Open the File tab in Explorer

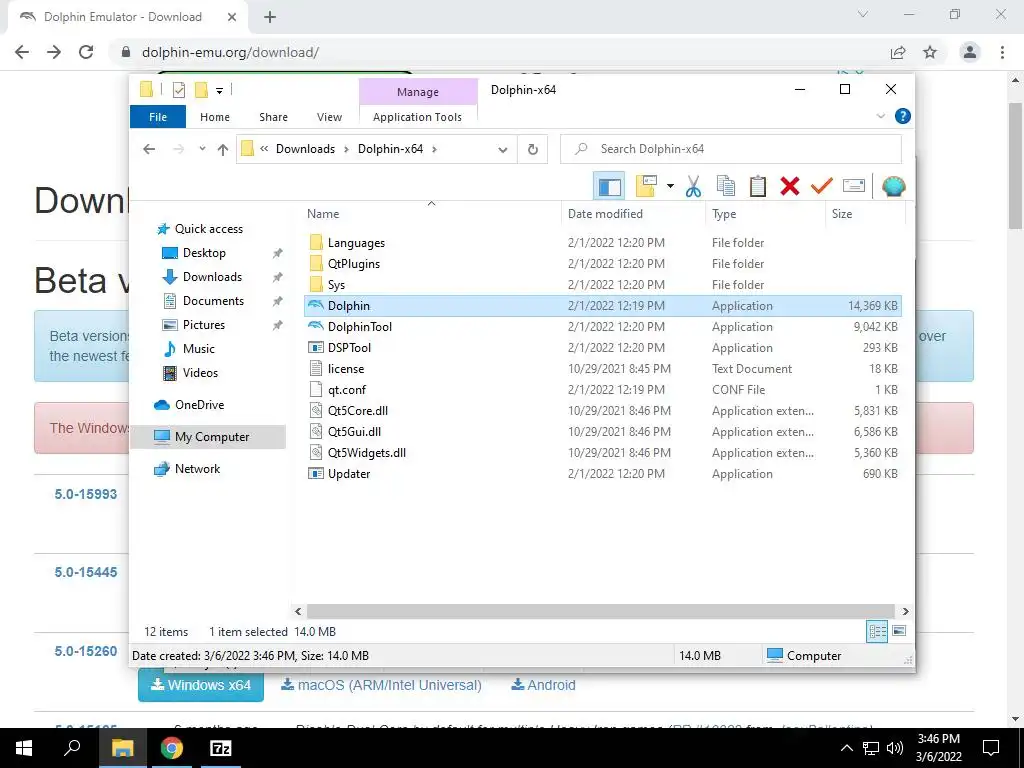click(x=158, y=117)
